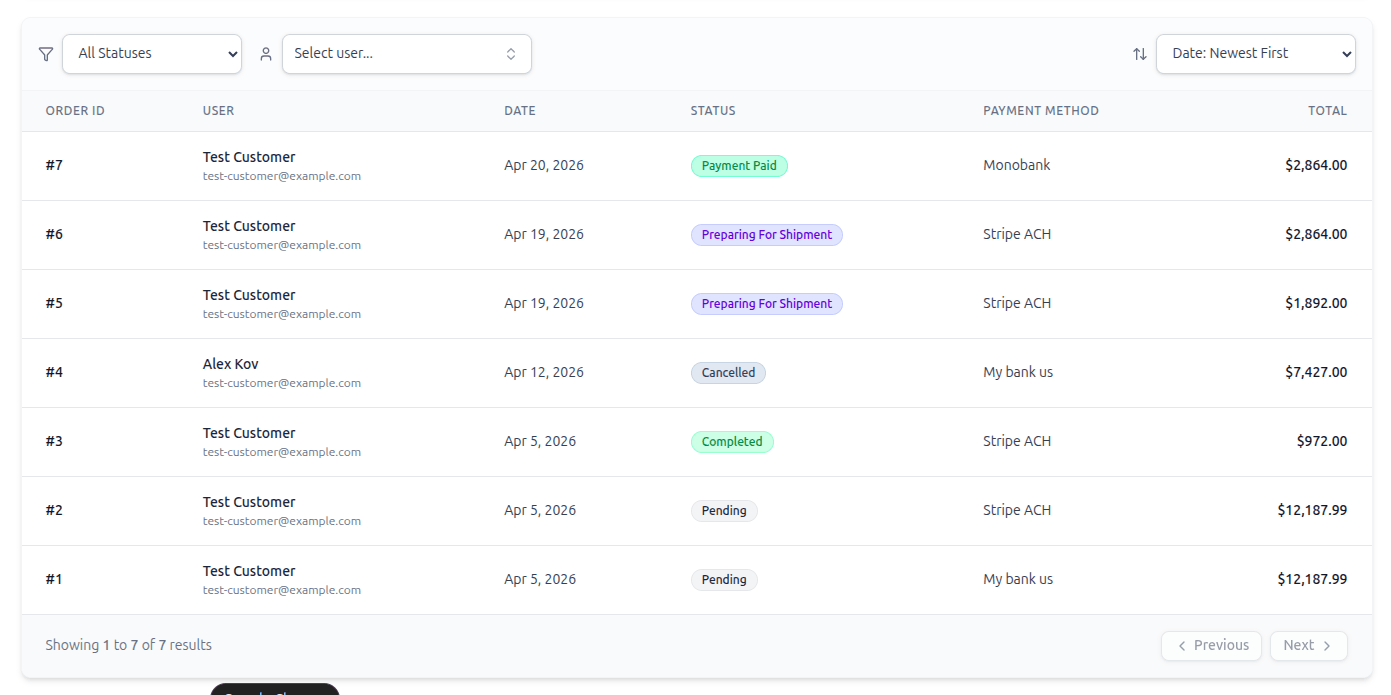Viewport: 1391px width, 695px height.
Task: Click the Cancelled status badge
Action: [x=728, y=373]
